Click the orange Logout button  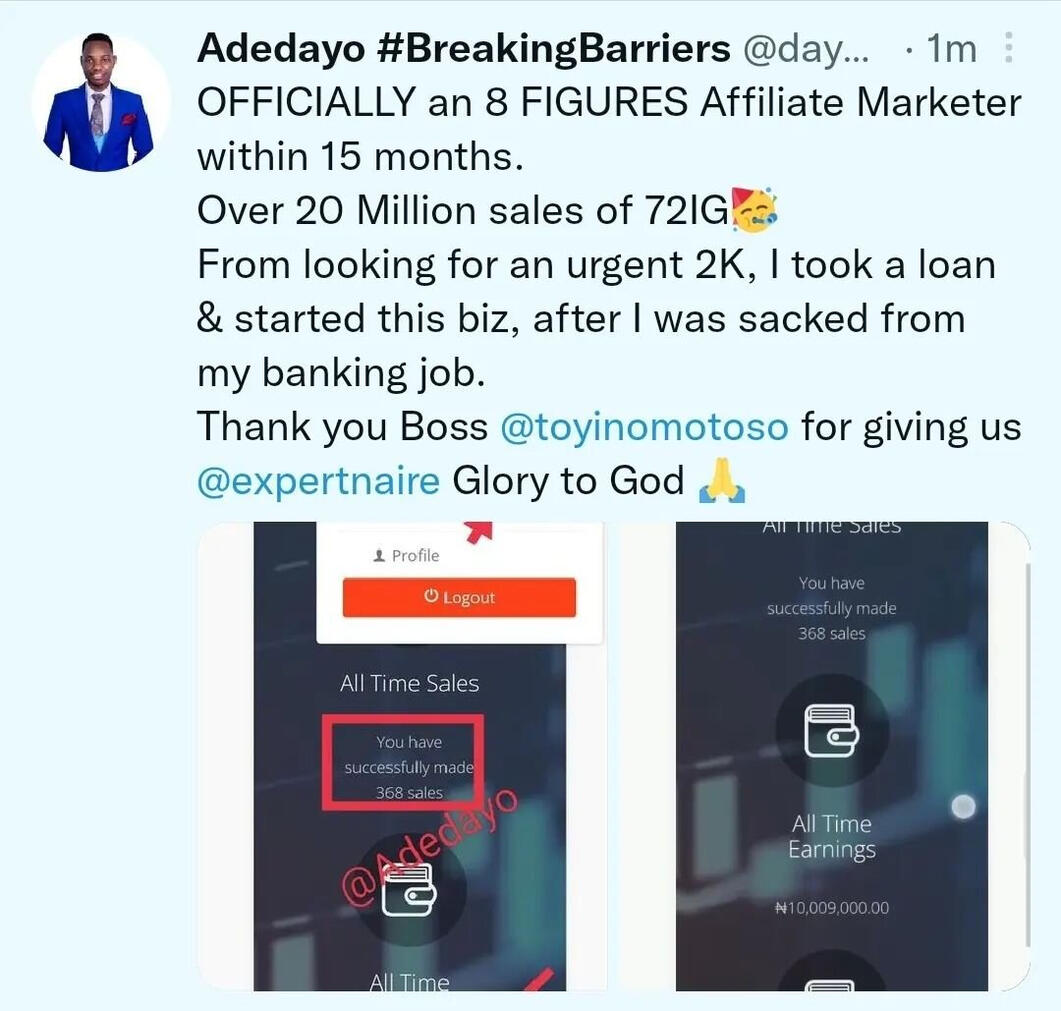(459, 597)
